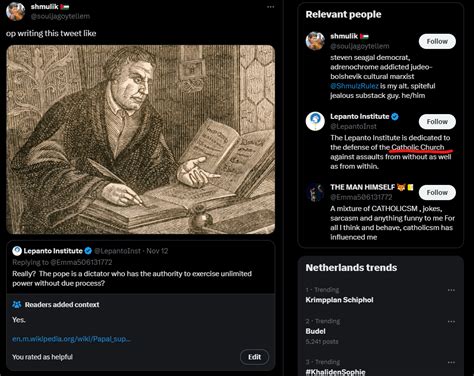View the Martin Luther engraving image
Viewport: 474px width, 376px height.
[x=141, y=139]
